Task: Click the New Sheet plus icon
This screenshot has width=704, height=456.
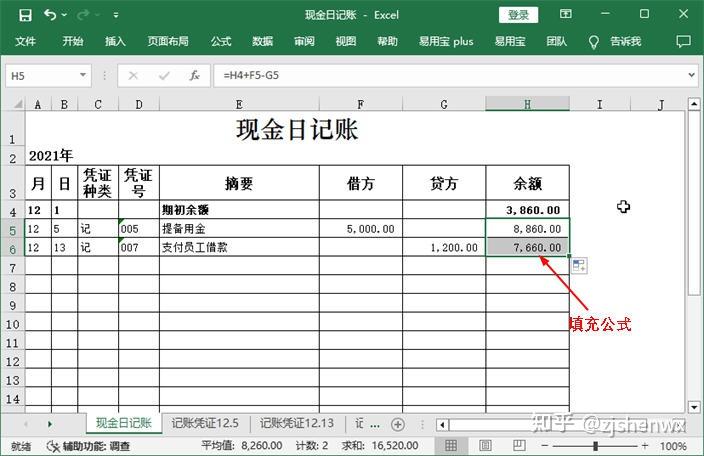Action: [x=397, y=424]
